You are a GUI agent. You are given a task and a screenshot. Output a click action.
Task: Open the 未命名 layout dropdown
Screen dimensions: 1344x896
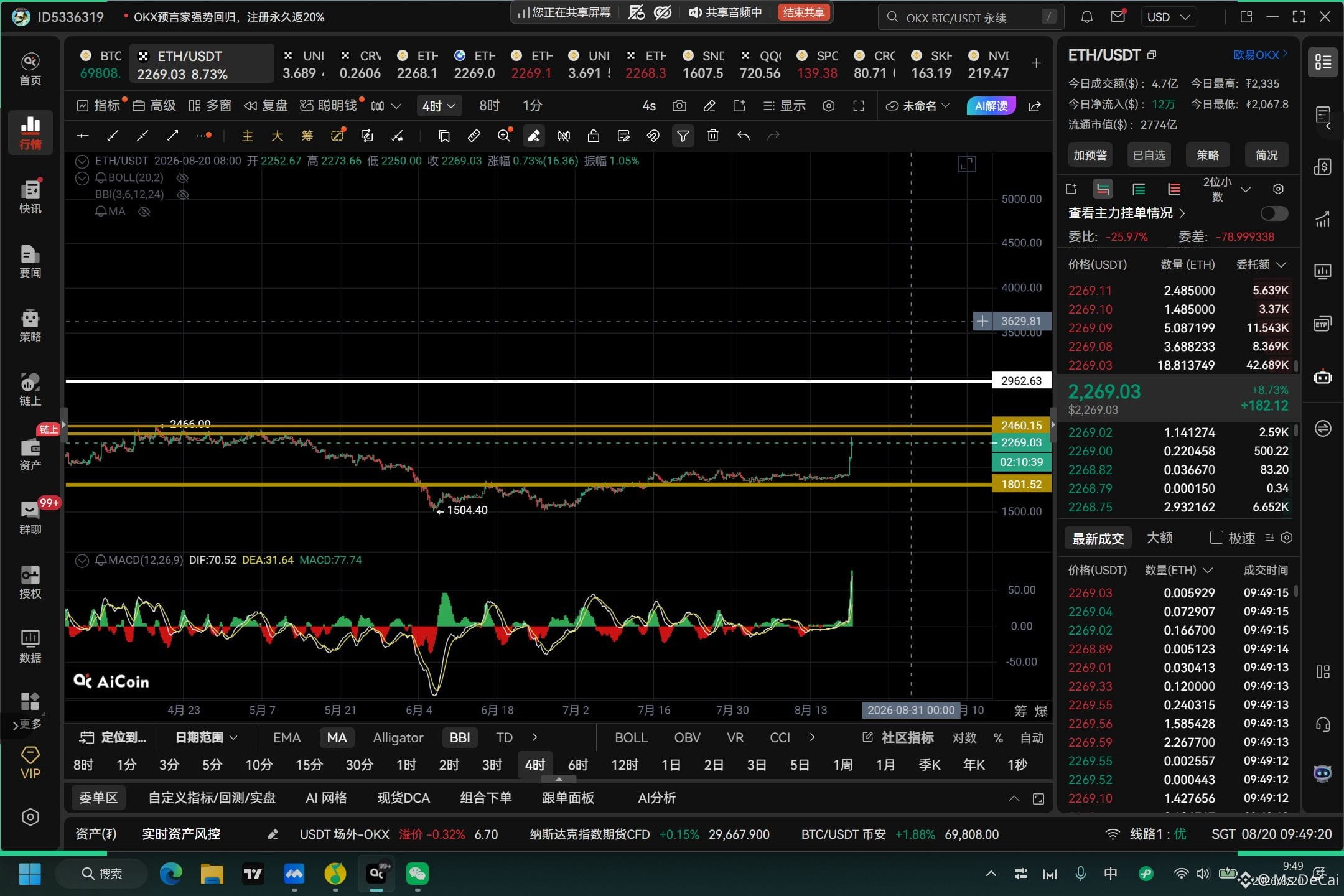click(918, 106)
